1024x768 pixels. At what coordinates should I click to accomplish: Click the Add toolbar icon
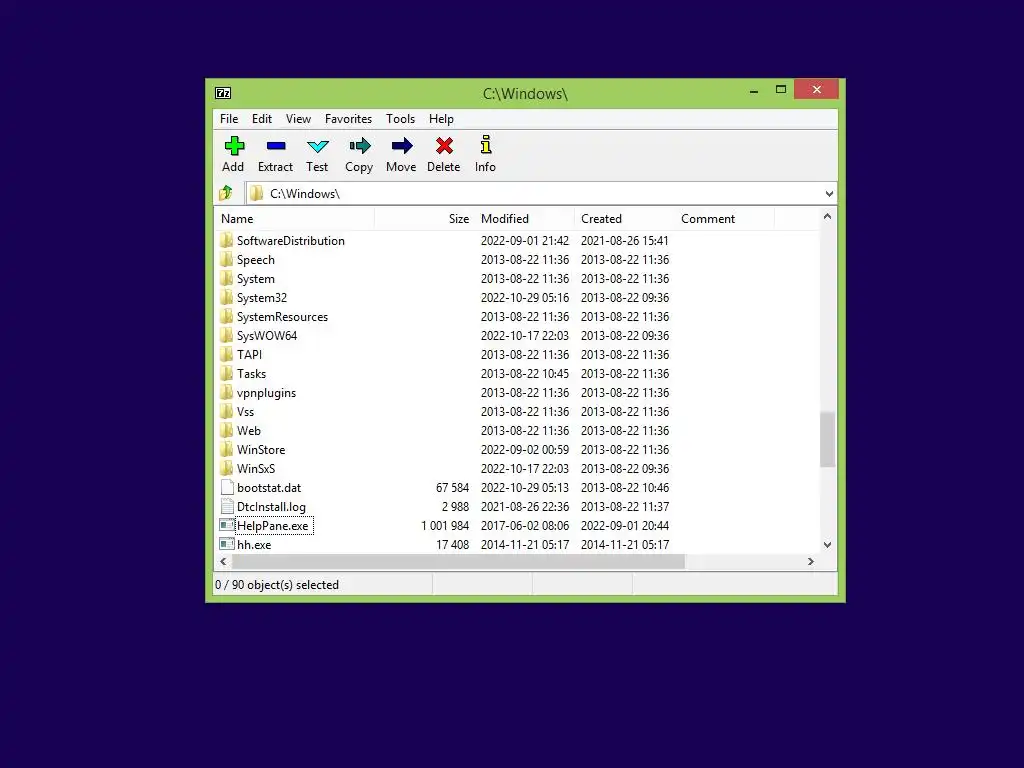click(x=234, y=146)
